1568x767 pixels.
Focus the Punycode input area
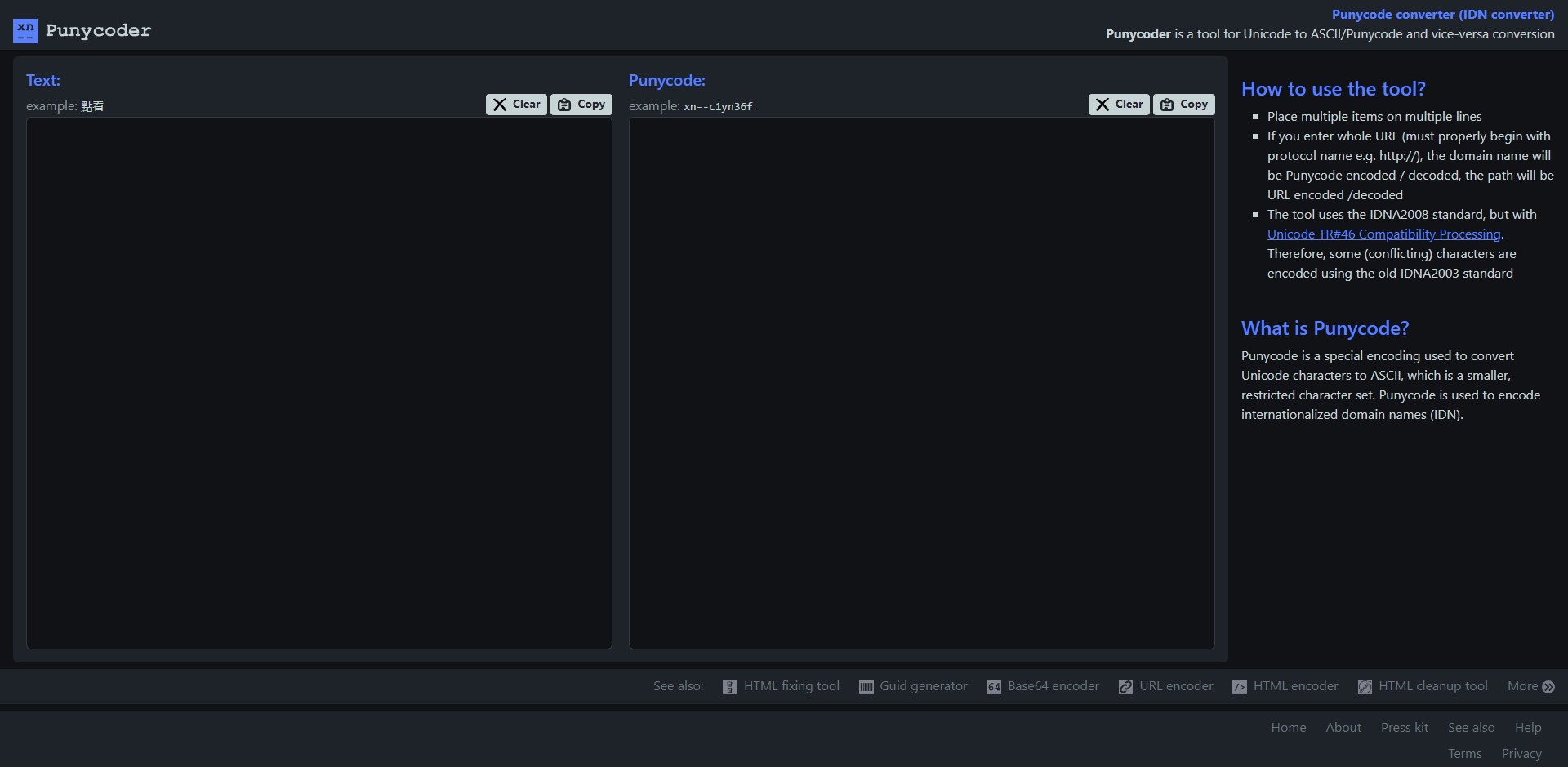click(922, 383)
